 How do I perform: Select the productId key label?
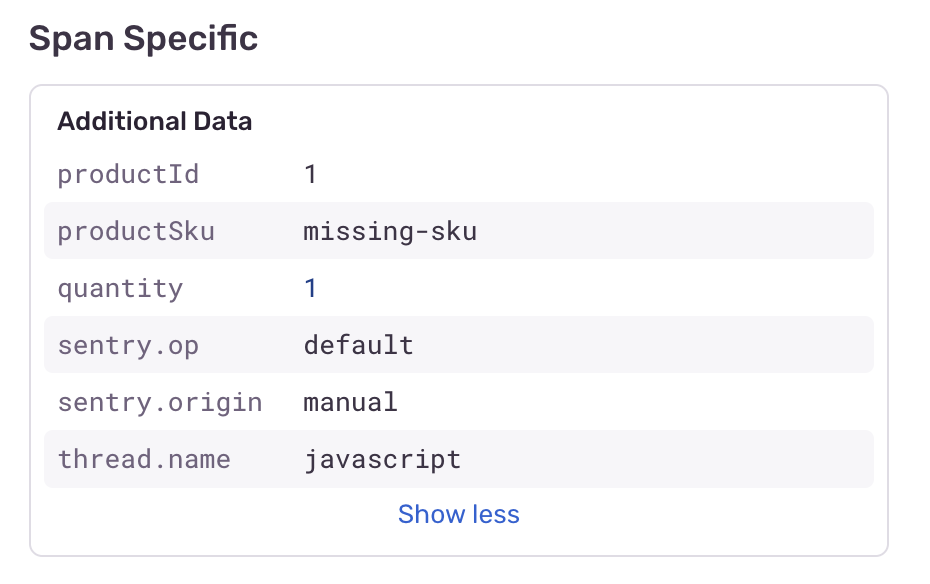click(x=128, y=174)
